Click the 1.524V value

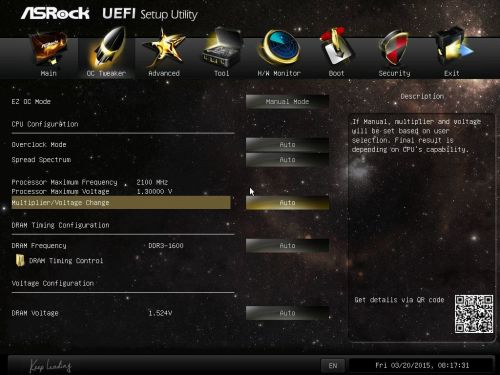160,313
